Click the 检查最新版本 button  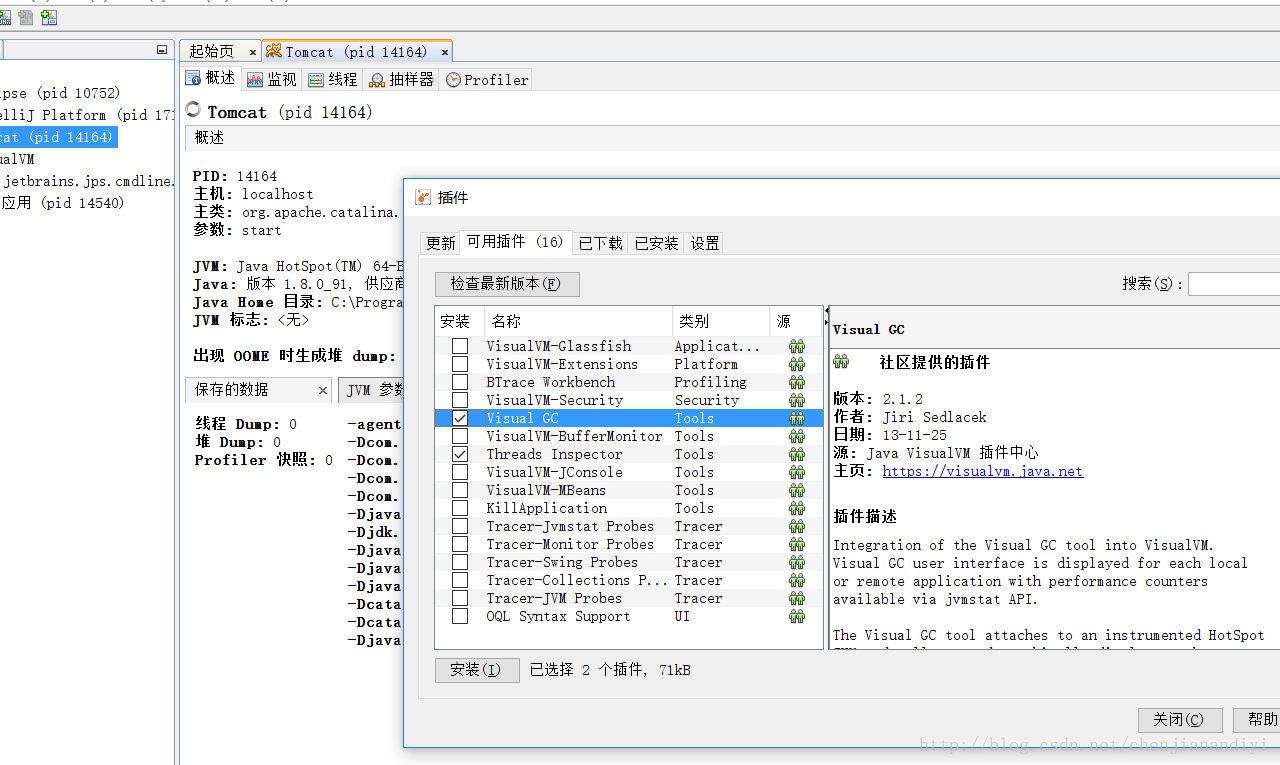click(507, 284)
